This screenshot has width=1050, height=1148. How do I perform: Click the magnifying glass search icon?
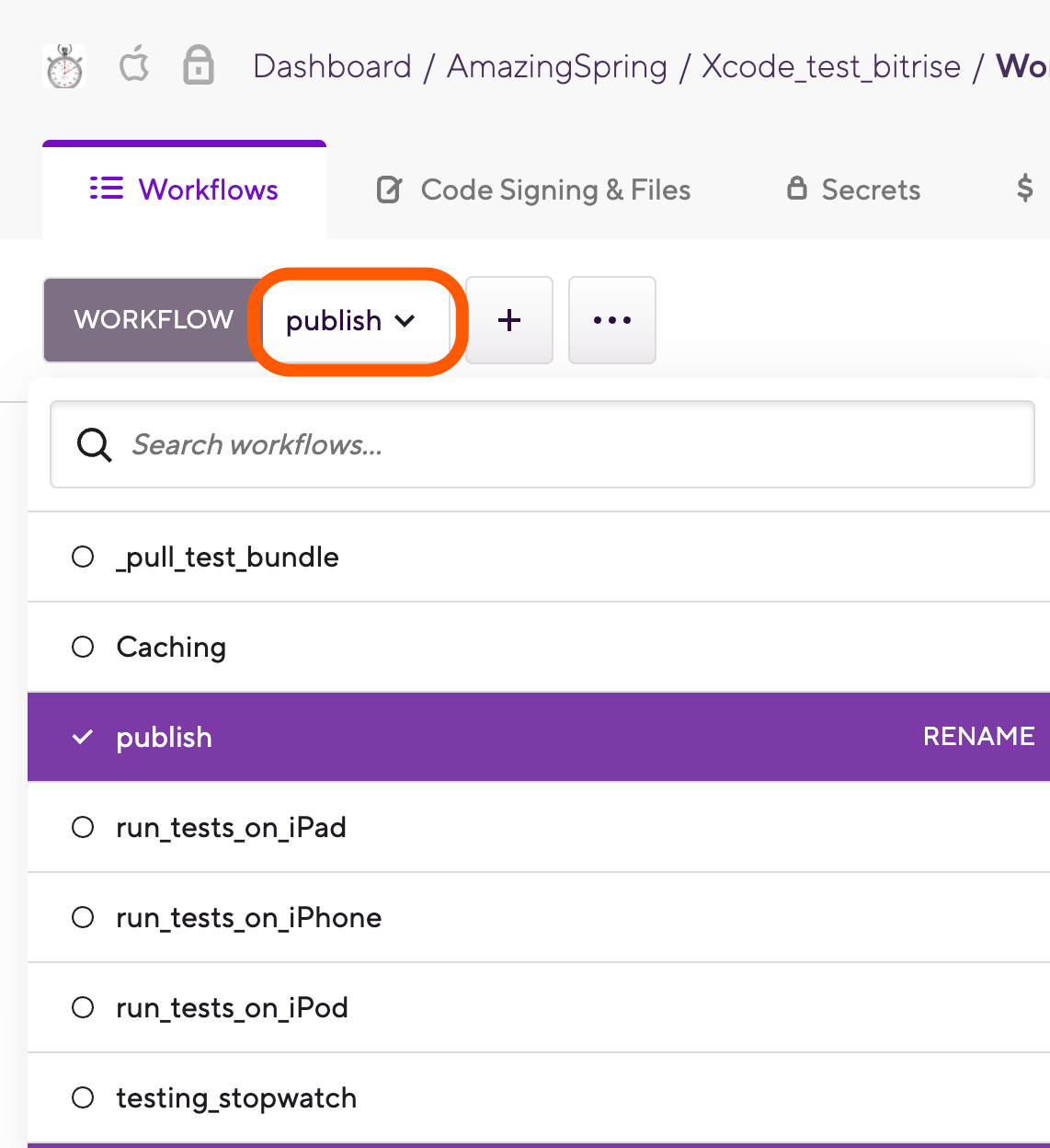[x=94, y=444]
